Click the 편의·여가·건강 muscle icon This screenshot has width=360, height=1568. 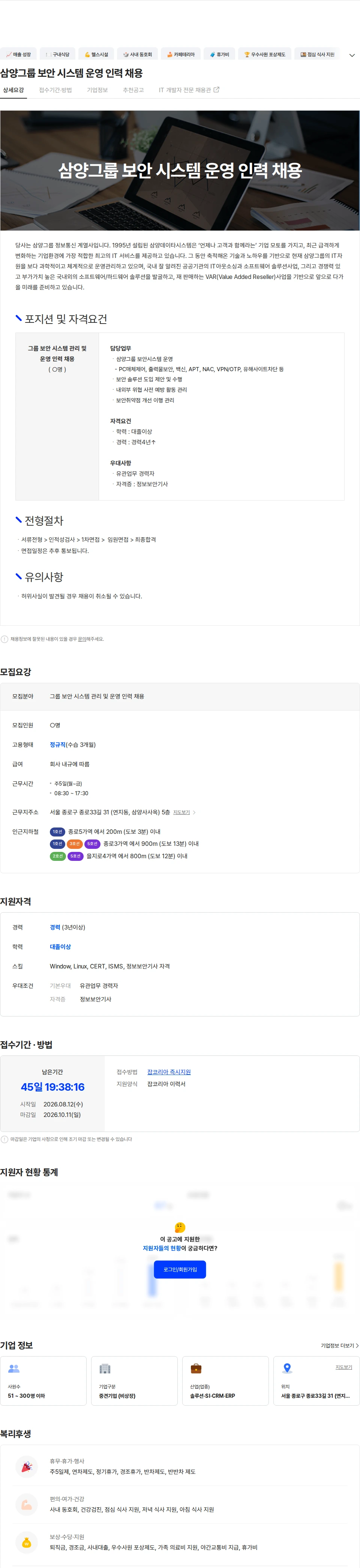coord(26,1505)
